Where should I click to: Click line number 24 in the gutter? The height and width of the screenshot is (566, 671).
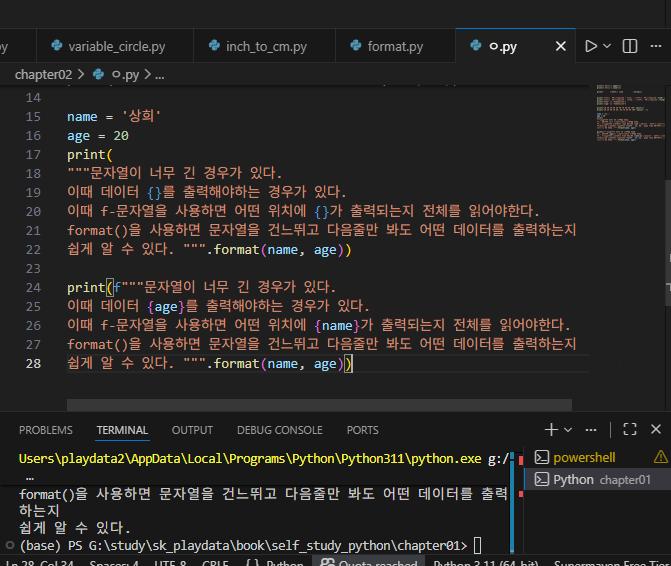(33, 287)
